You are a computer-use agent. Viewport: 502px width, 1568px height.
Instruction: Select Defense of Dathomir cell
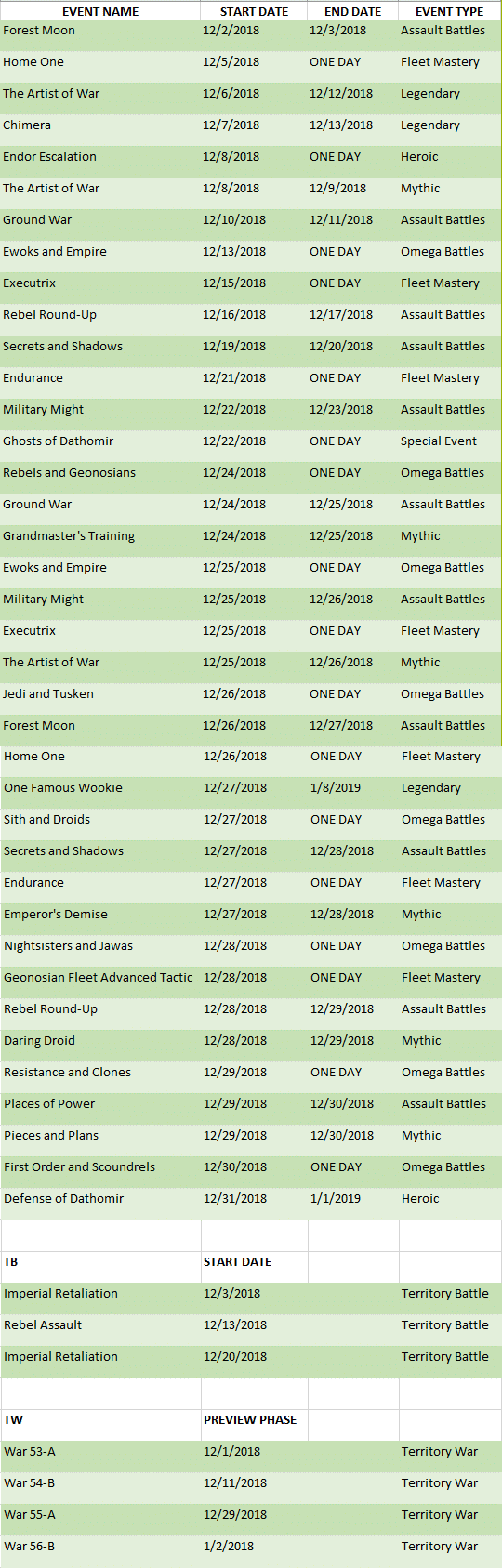point(101,1199)
